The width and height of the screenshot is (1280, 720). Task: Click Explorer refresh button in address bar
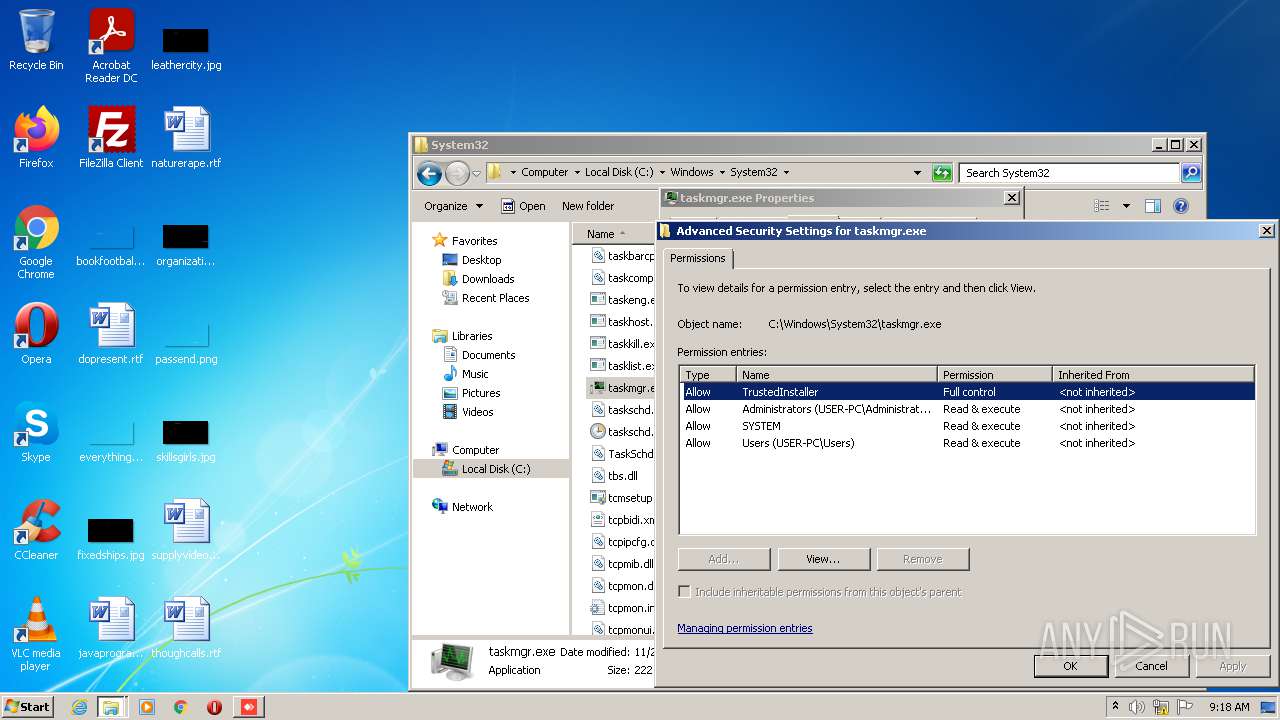coord(942,173)
